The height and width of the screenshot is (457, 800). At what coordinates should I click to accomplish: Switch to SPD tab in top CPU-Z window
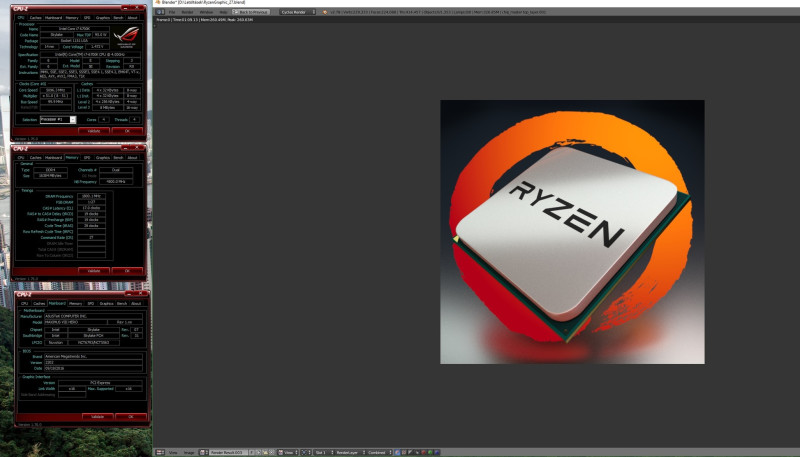[87, 18]
